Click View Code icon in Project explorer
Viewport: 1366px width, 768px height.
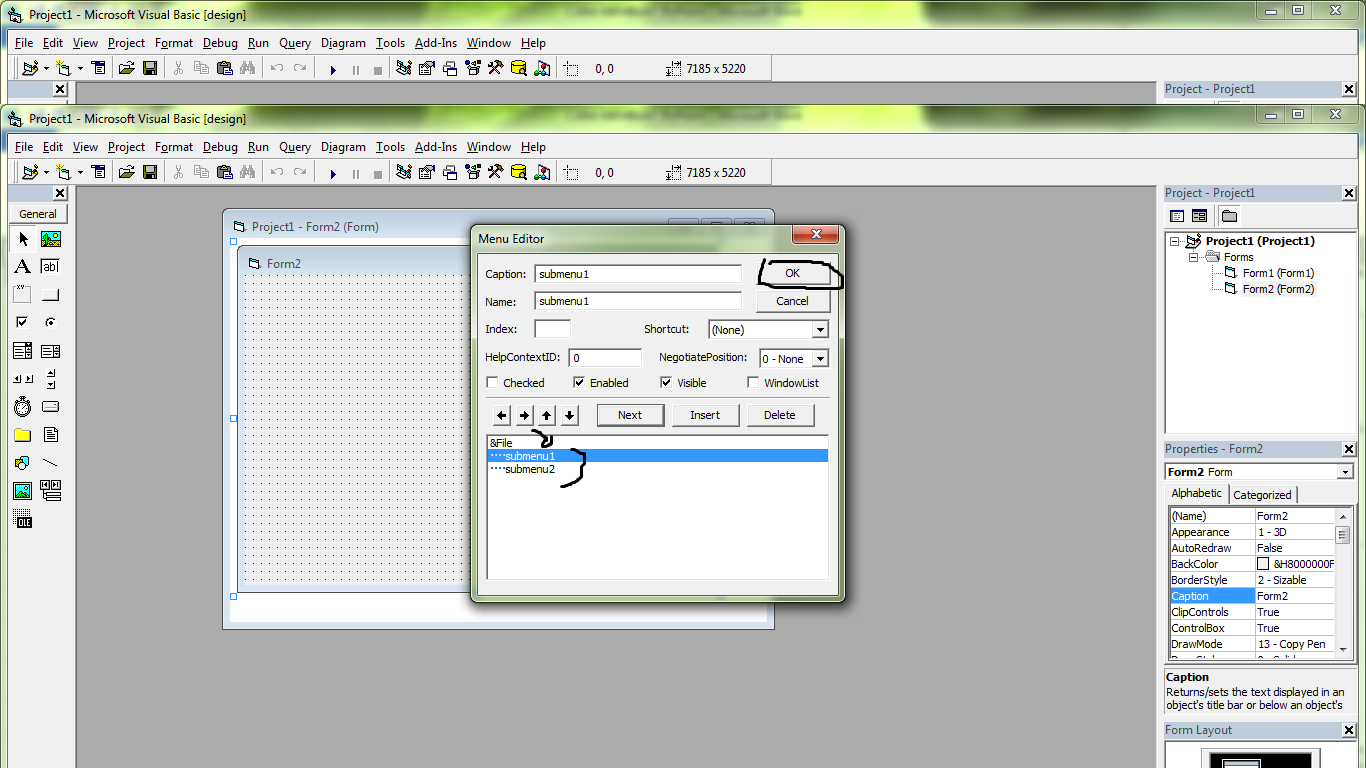pyautogui.click(x=1177, y=216)
